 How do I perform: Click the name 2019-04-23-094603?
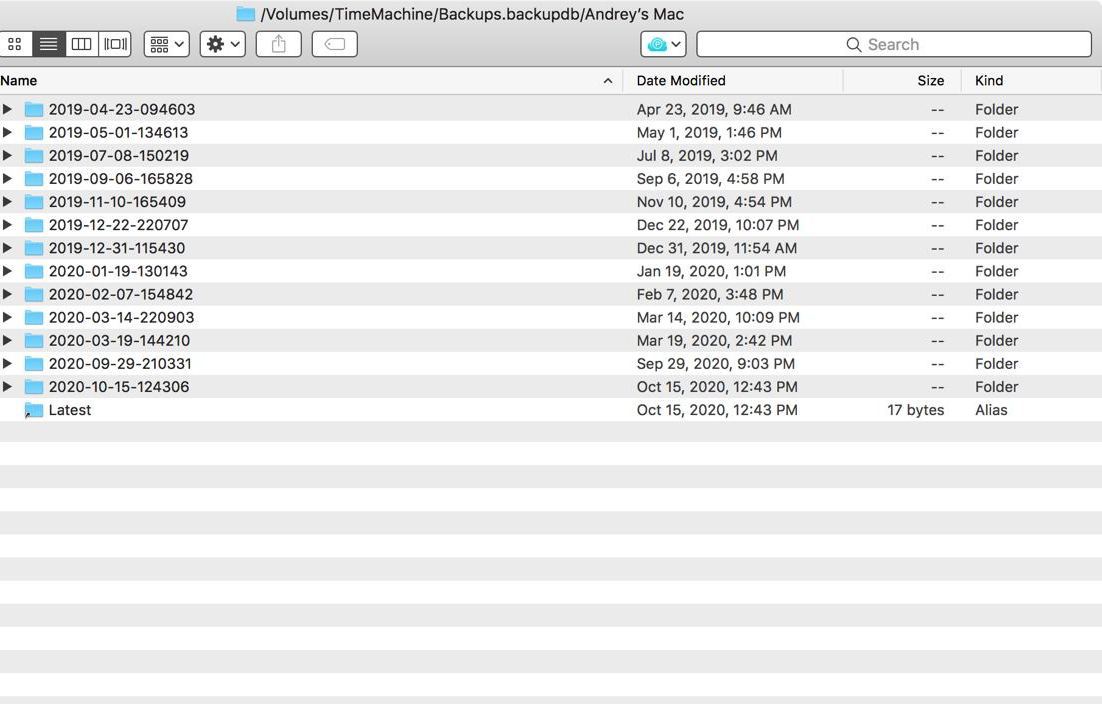(x=122, y=109)
